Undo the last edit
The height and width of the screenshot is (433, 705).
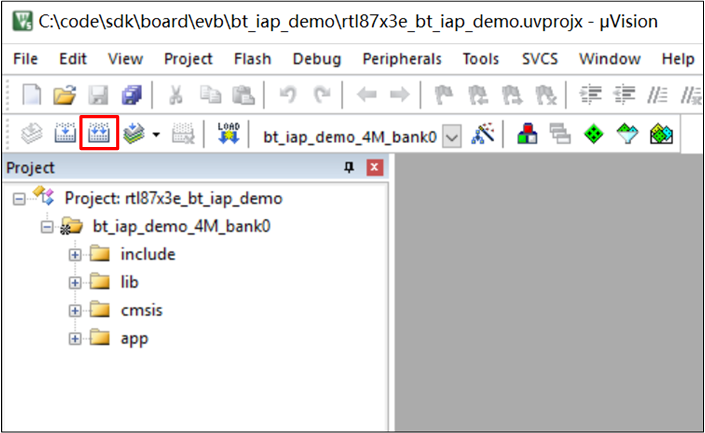point(288,95)
